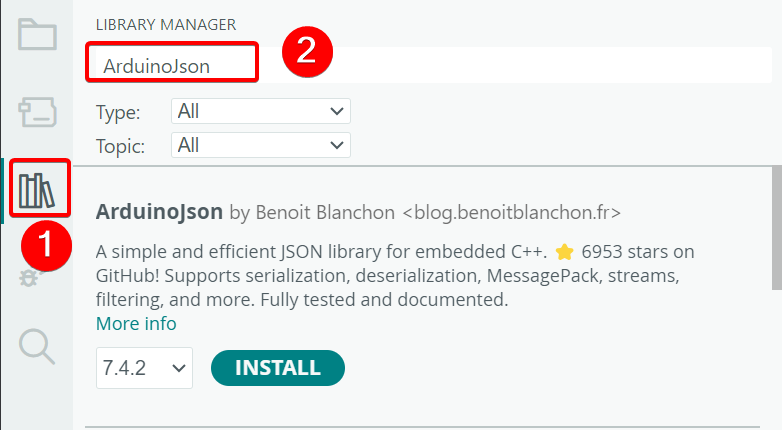Expand the Type filter dropdown
The height and width of the screenshot is (430, 782).
(261, 111)
